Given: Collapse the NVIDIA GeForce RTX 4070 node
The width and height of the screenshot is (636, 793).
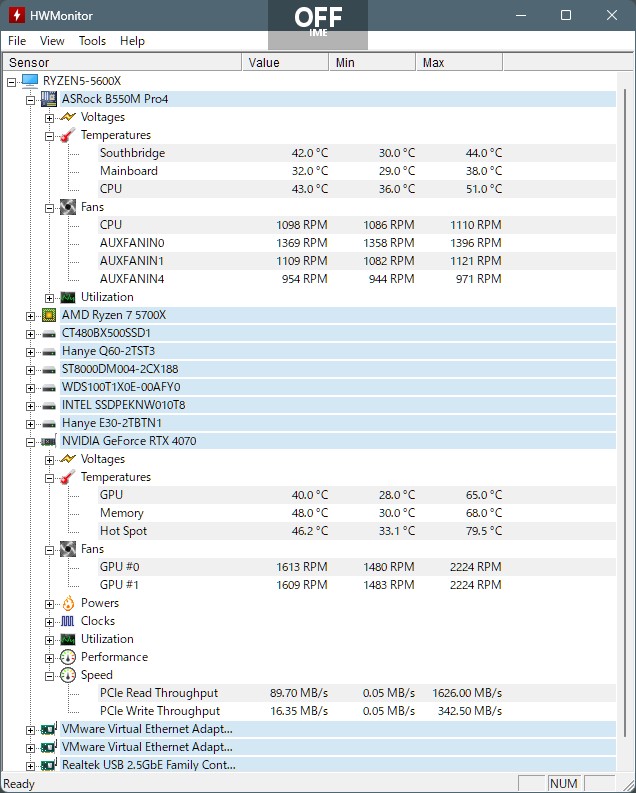Looking at the screenshot, I should click(31, 442).
